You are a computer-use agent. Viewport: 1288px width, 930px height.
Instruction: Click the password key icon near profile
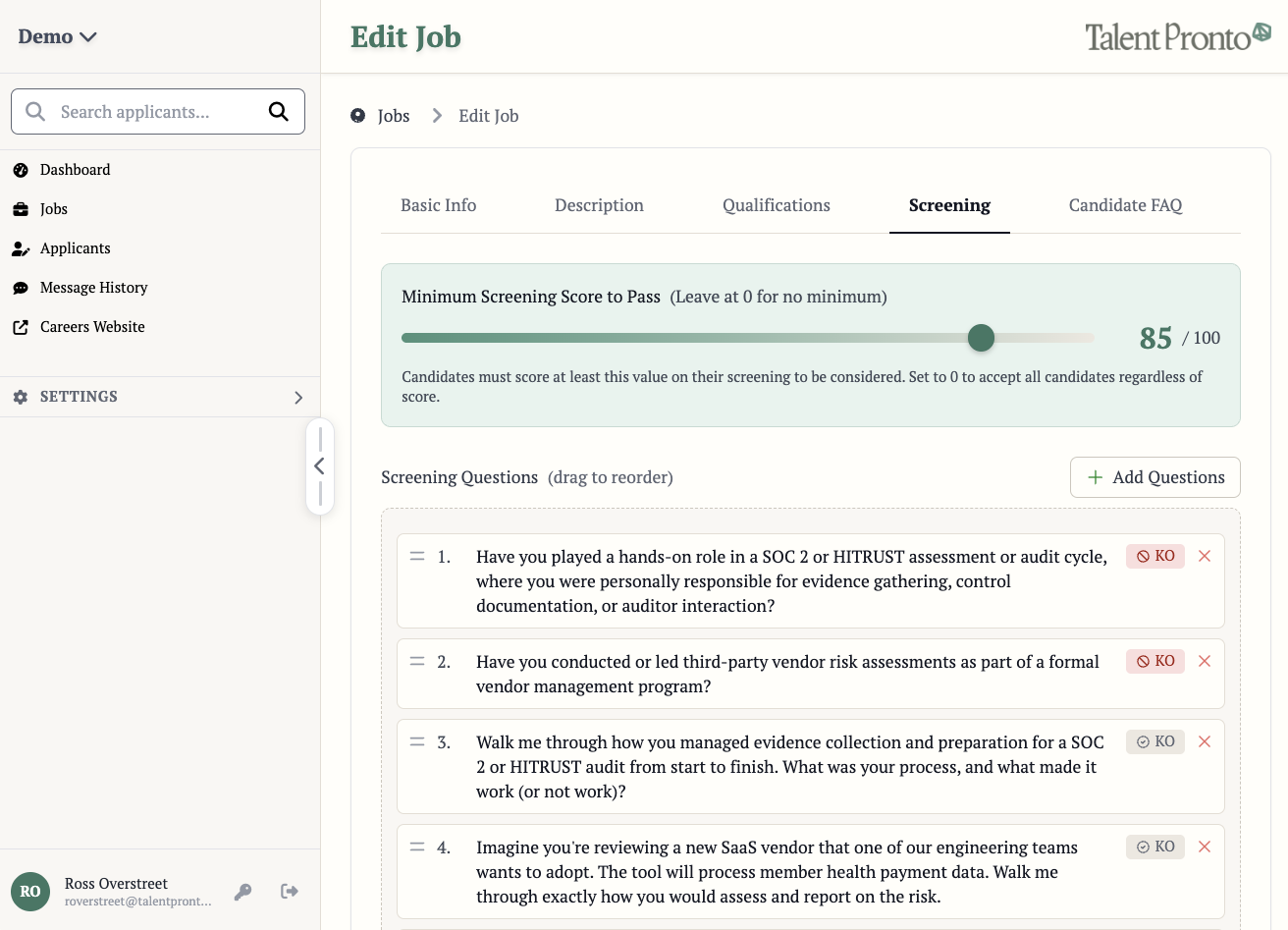click(243, 892)
